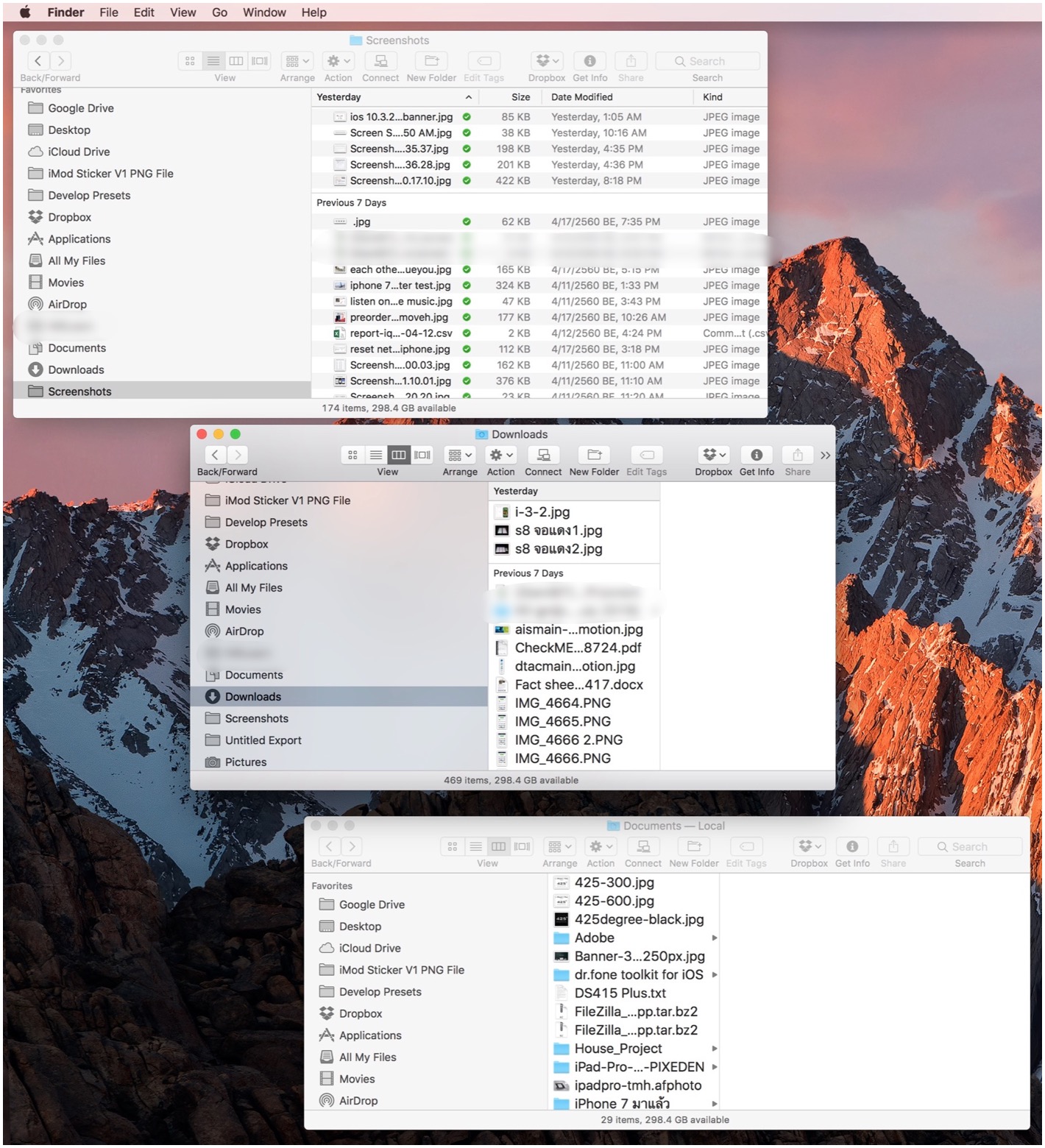Switch Downloads window to list view
The image size is (1045, 1148).
click(375, 455)
